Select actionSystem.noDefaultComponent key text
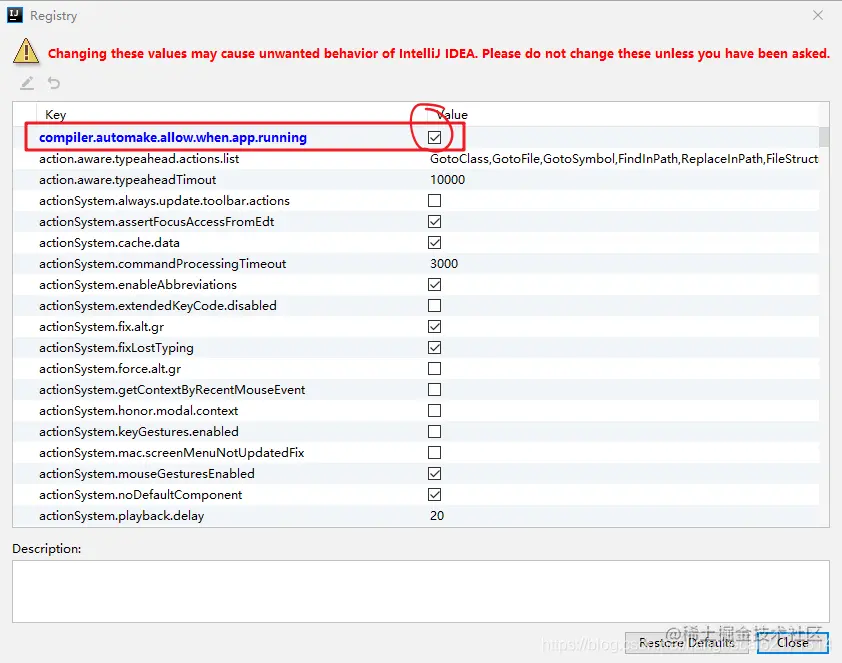Image resolution: width=842 pixels, height=663 pixels. [x=140, y=494]
